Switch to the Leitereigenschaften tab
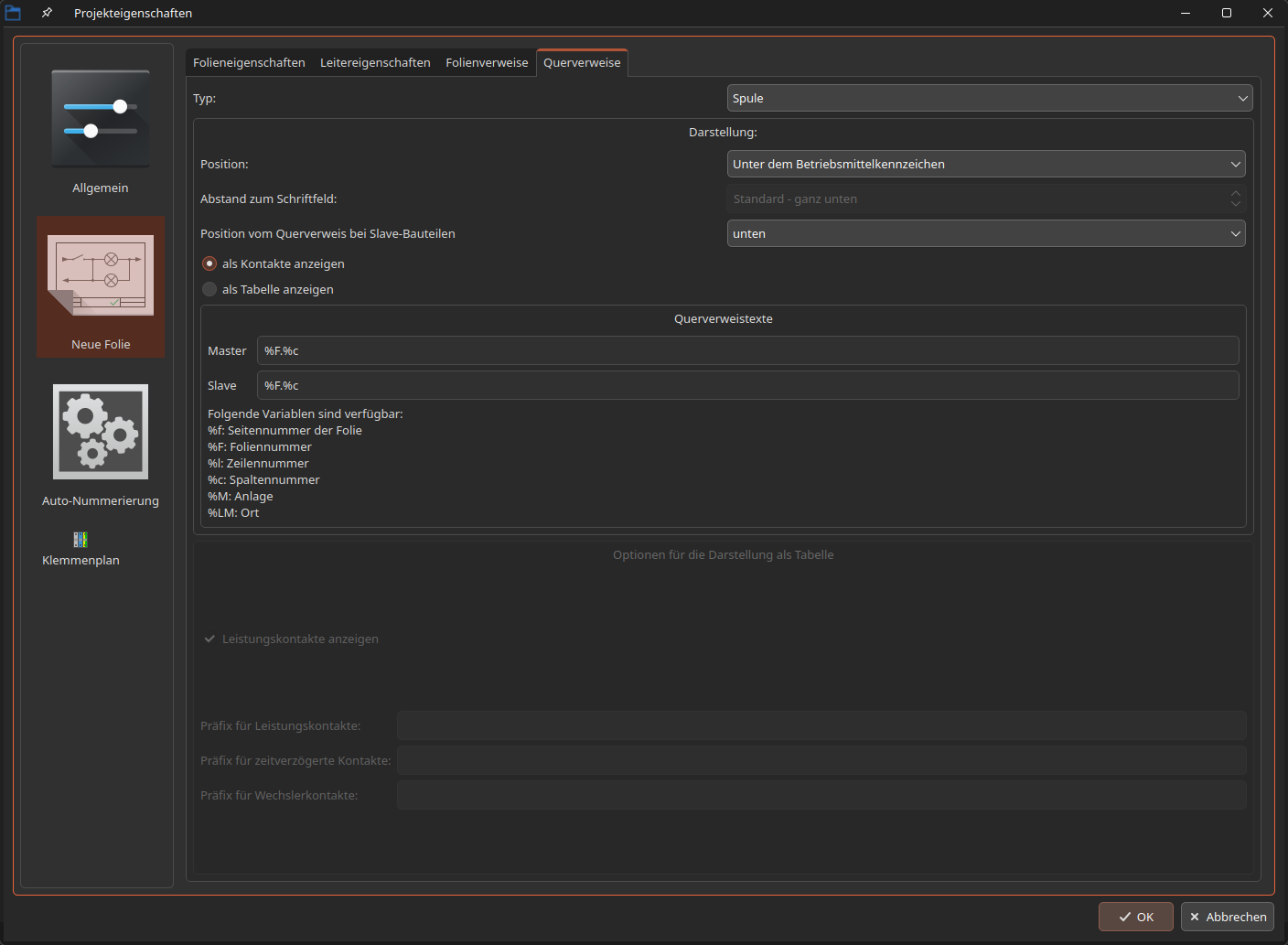This screenshot has width=1288, height=945. coord(375,62)
